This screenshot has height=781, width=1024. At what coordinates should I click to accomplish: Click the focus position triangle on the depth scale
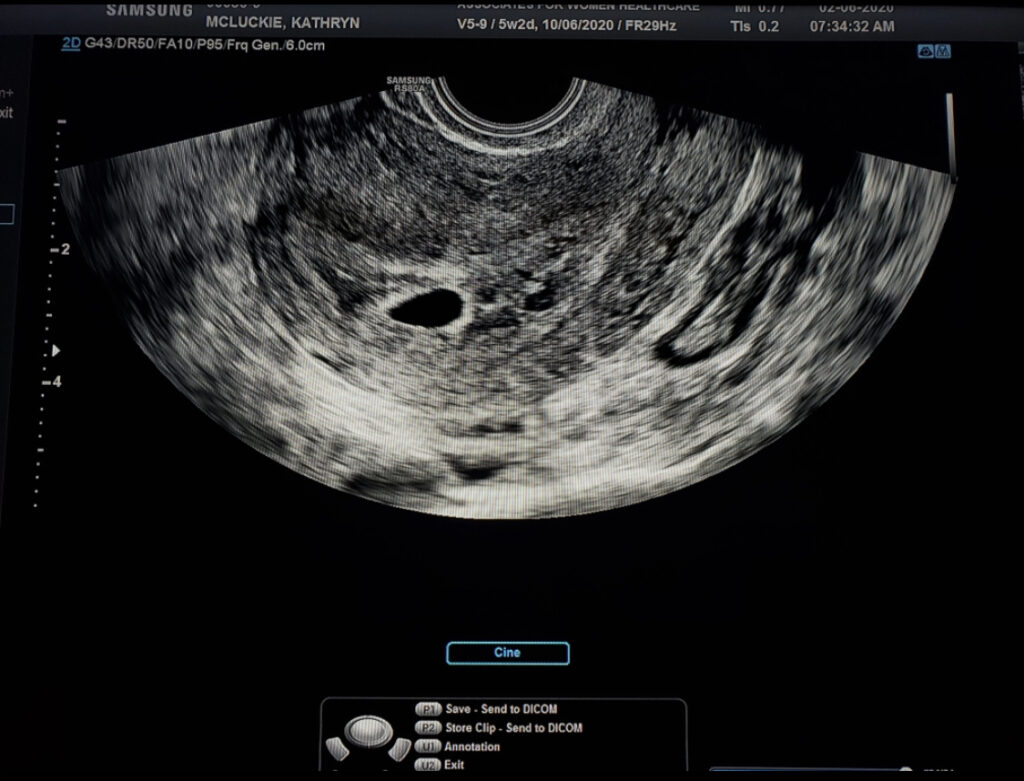pos(56,351)
